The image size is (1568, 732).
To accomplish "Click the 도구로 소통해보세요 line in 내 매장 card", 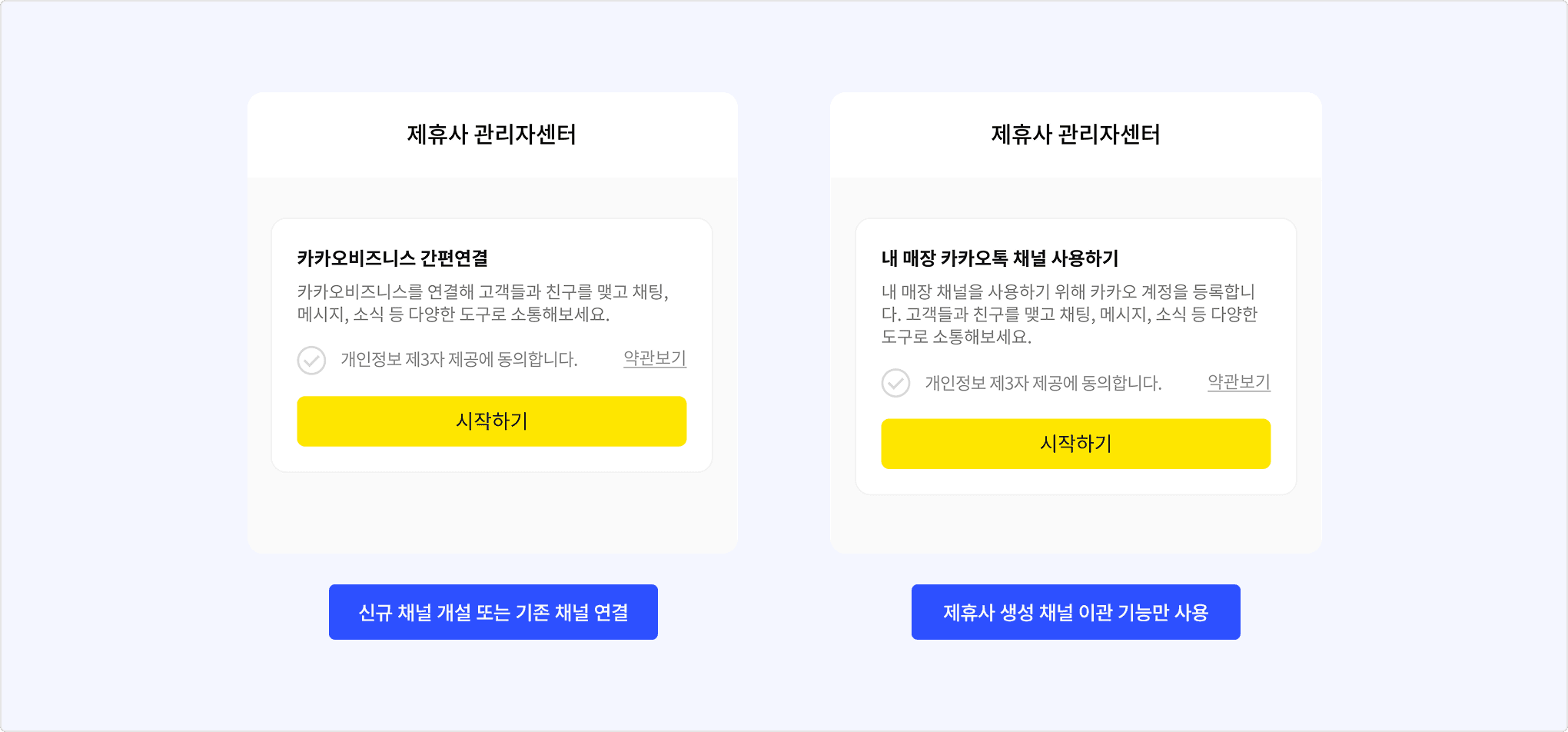I will [956, 337].
